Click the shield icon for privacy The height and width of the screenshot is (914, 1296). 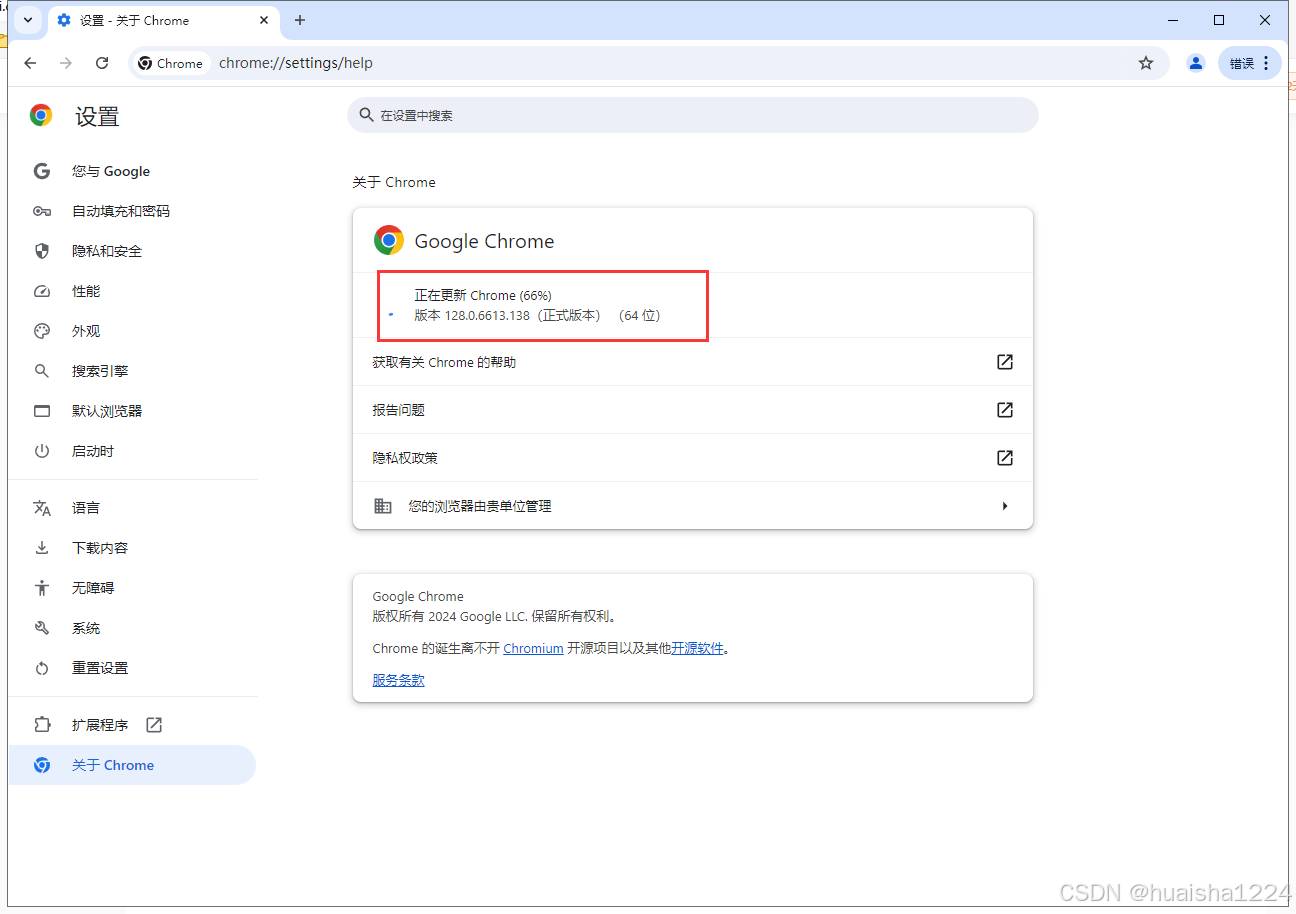(x=42, y=251)
